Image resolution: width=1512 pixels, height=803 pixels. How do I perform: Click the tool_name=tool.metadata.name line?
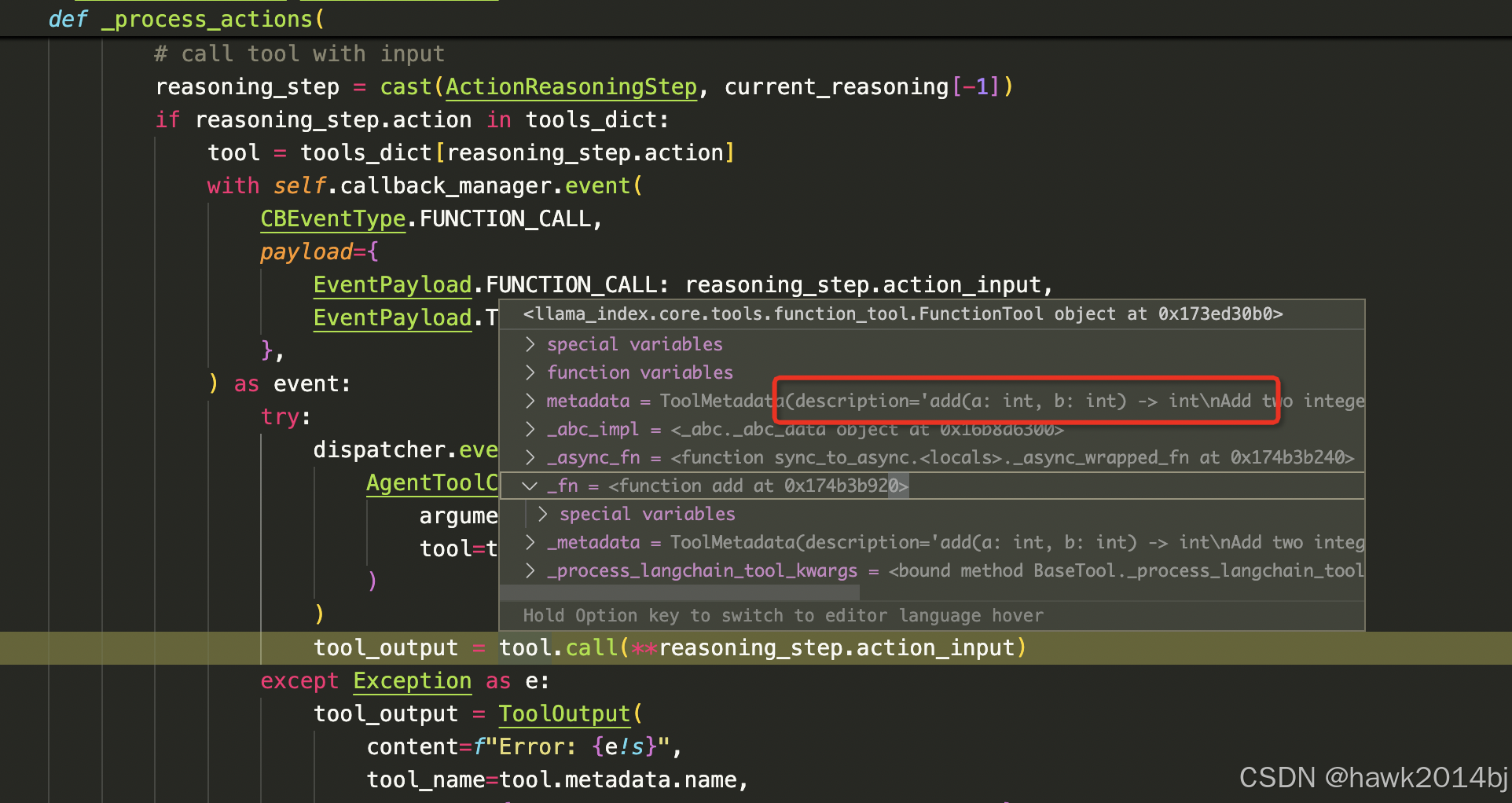(x=557, y=779)
